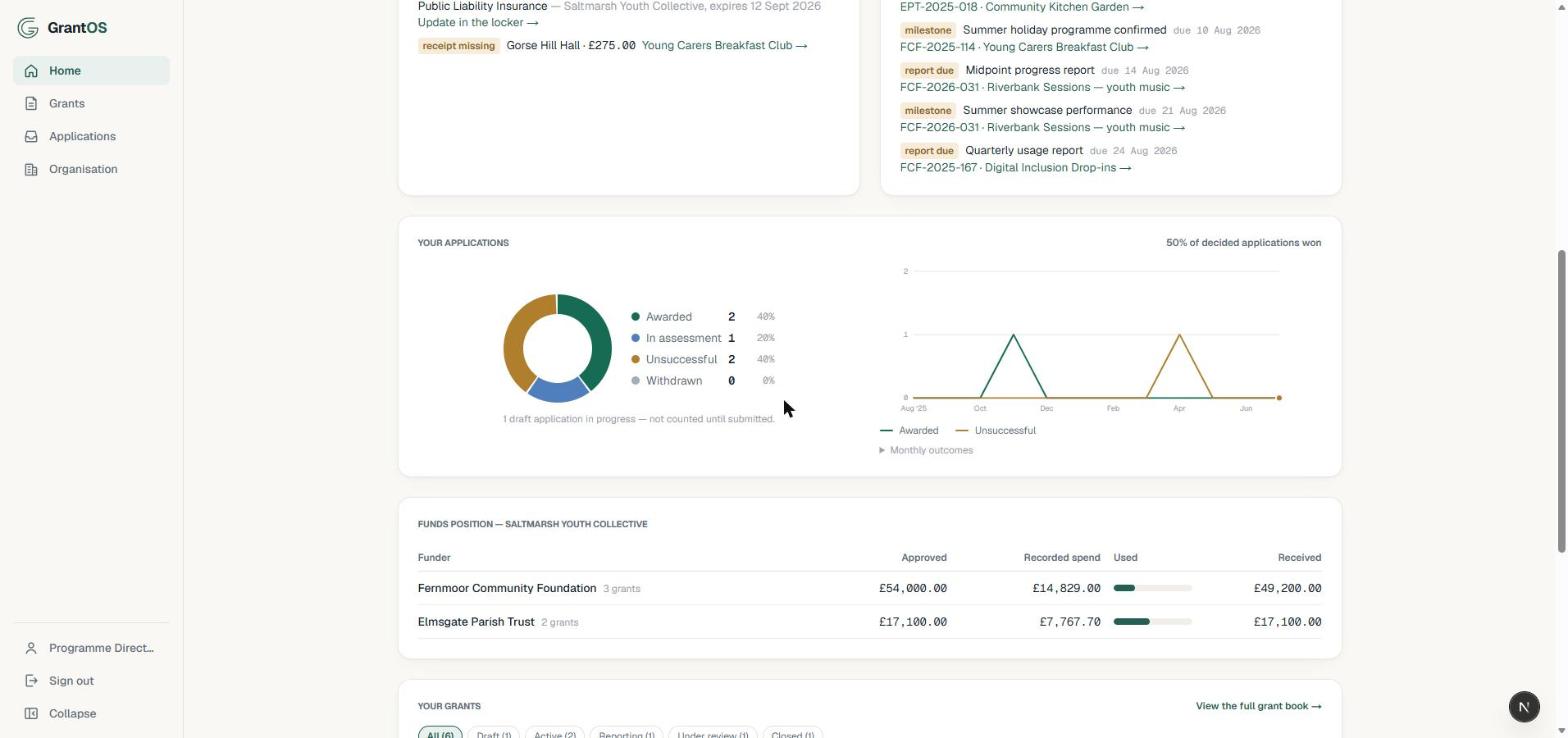Click the Awarded peak on the line chart

point(1013,335)
